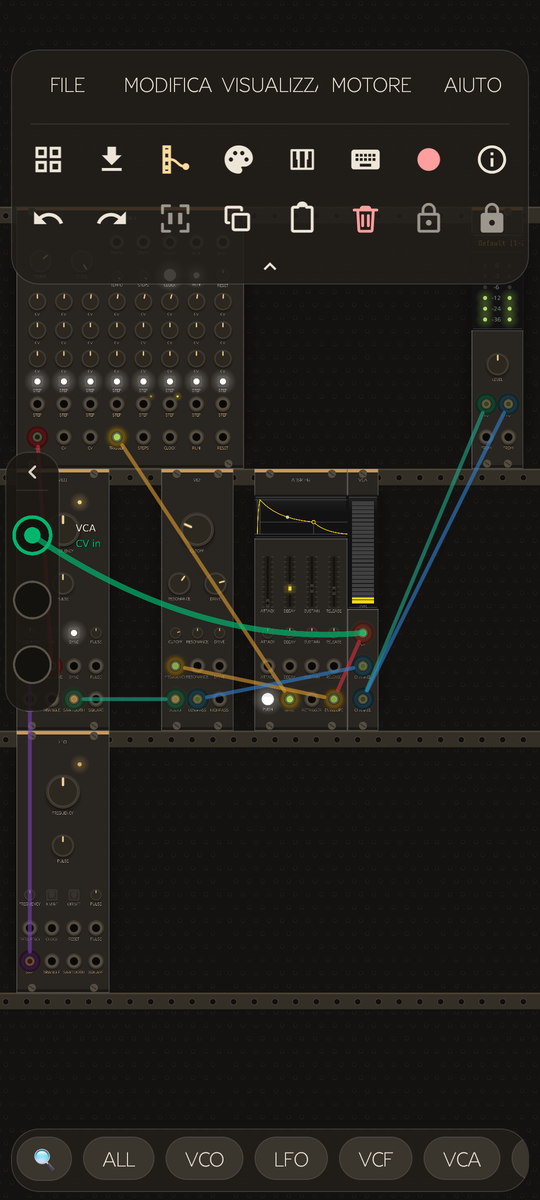Screen dimensions: 540x1200
Task: Open the MOTORE menu
Action: (x=371, y=85)
